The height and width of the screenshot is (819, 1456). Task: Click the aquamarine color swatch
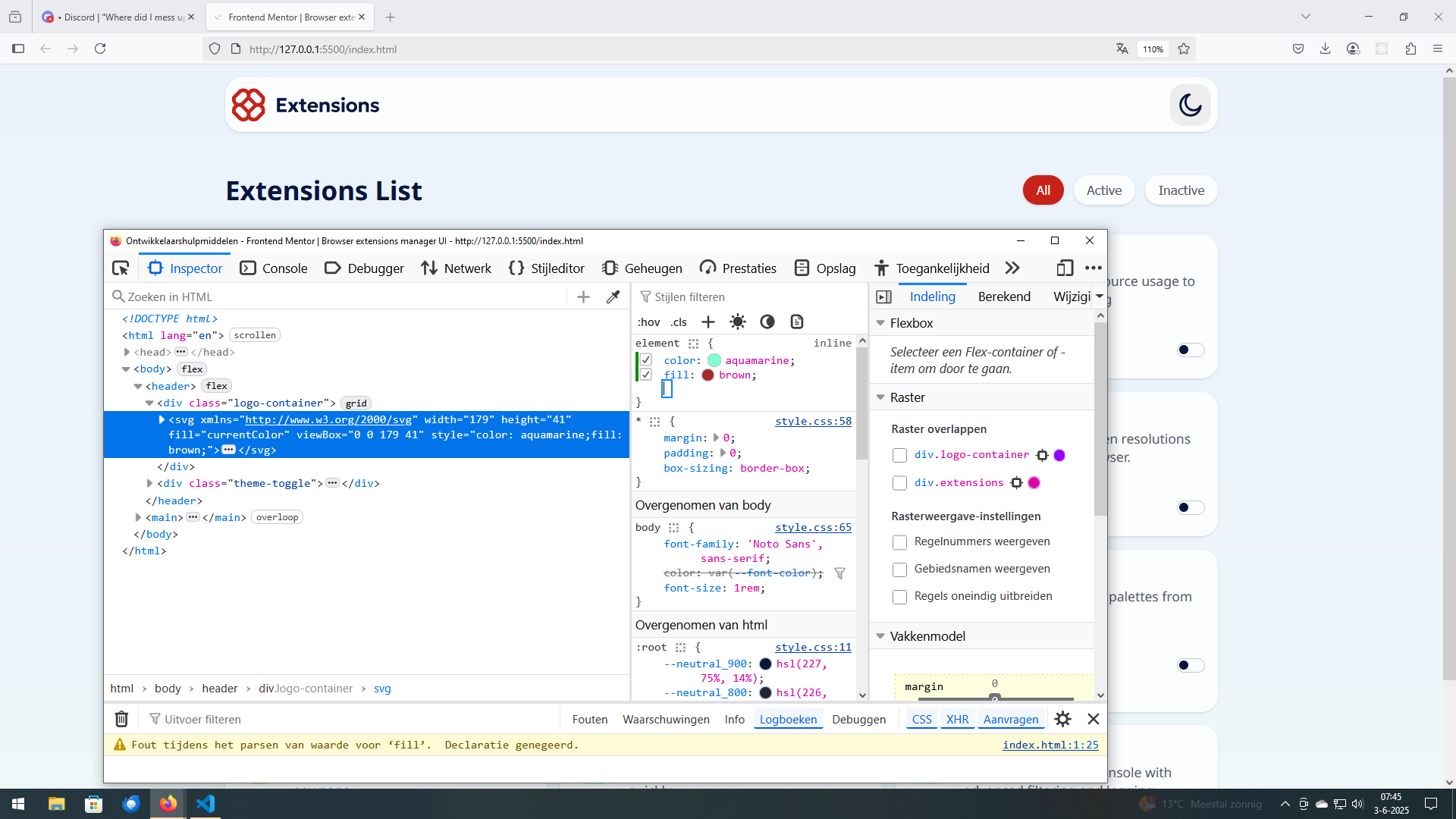714,360
